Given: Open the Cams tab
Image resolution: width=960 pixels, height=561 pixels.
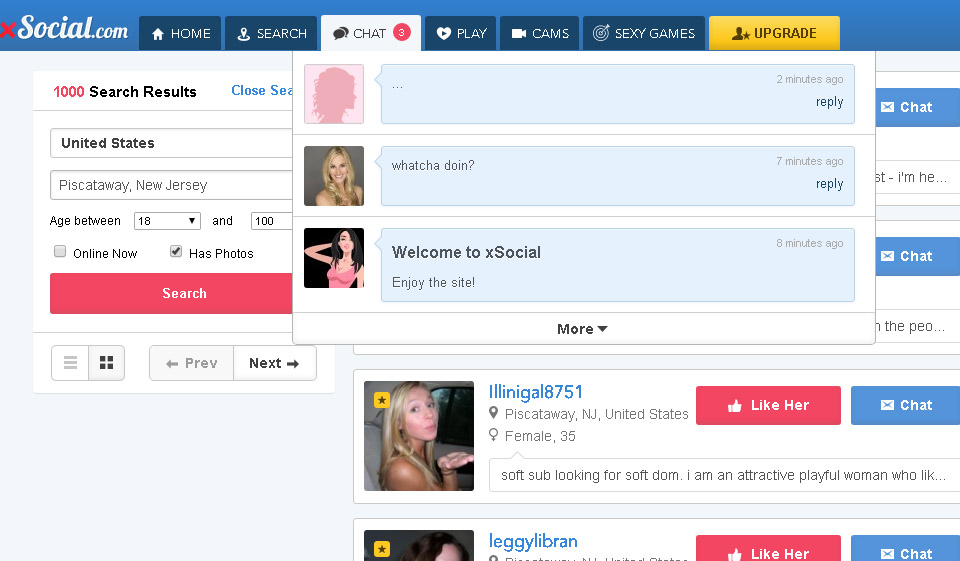Looking at the screenshot, I should click(x=539, y=33).
